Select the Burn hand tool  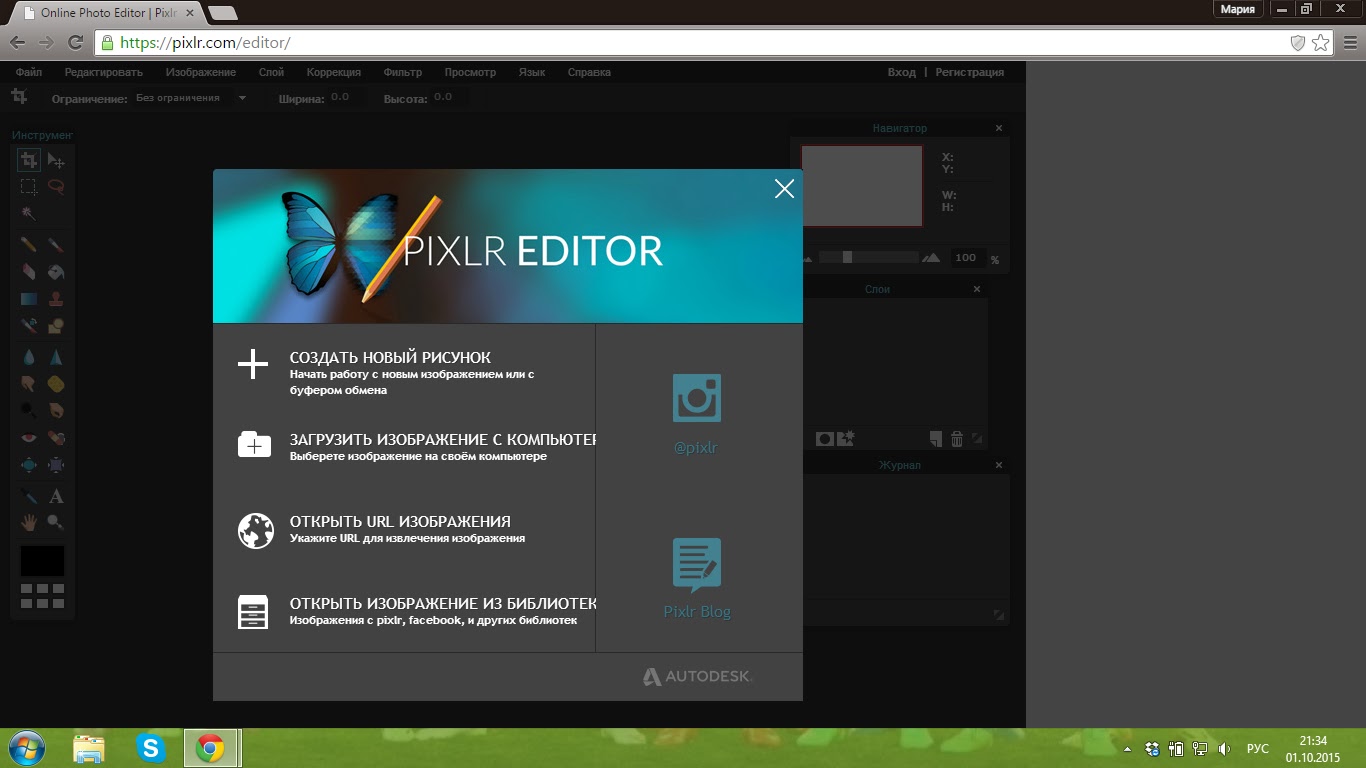(56, 410)
